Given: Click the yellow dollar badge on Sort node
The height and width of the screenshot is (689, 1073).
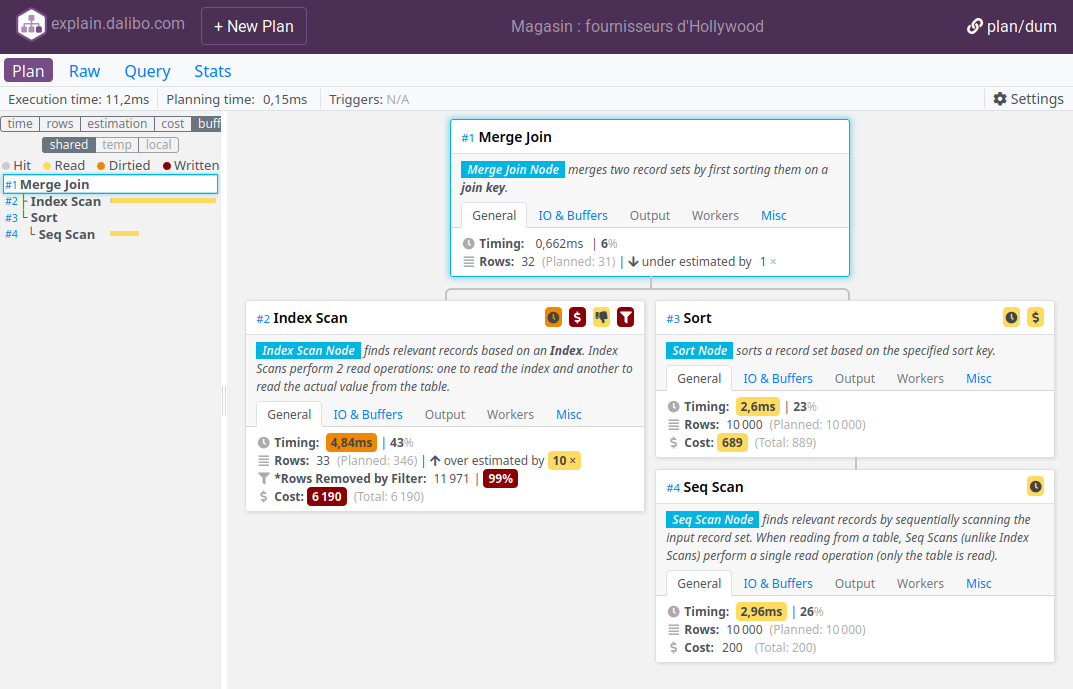Looking at the screenshot, I should tap(1035, 317).
